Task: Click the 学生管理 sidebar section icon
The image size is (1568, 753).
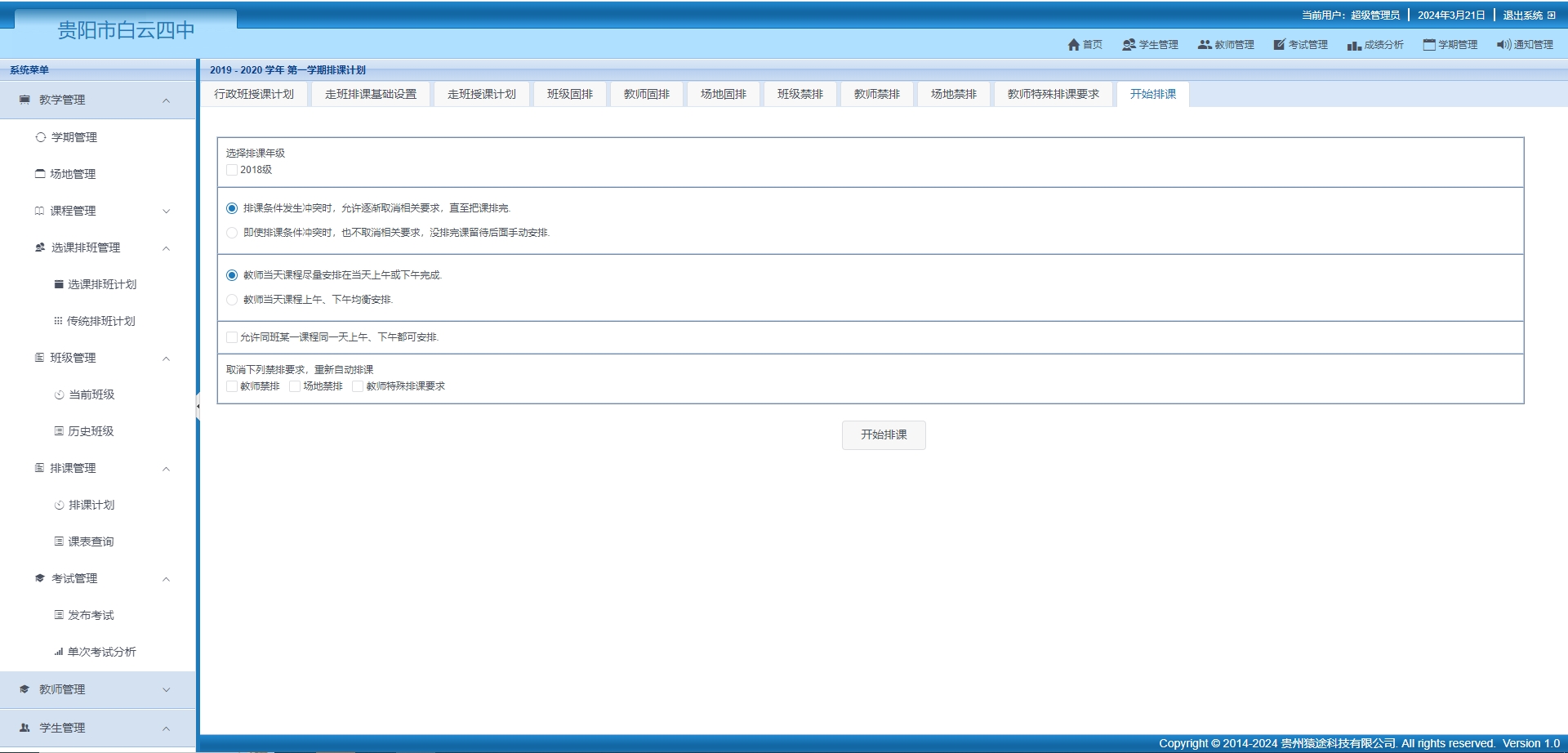Action: click(24, 728)
